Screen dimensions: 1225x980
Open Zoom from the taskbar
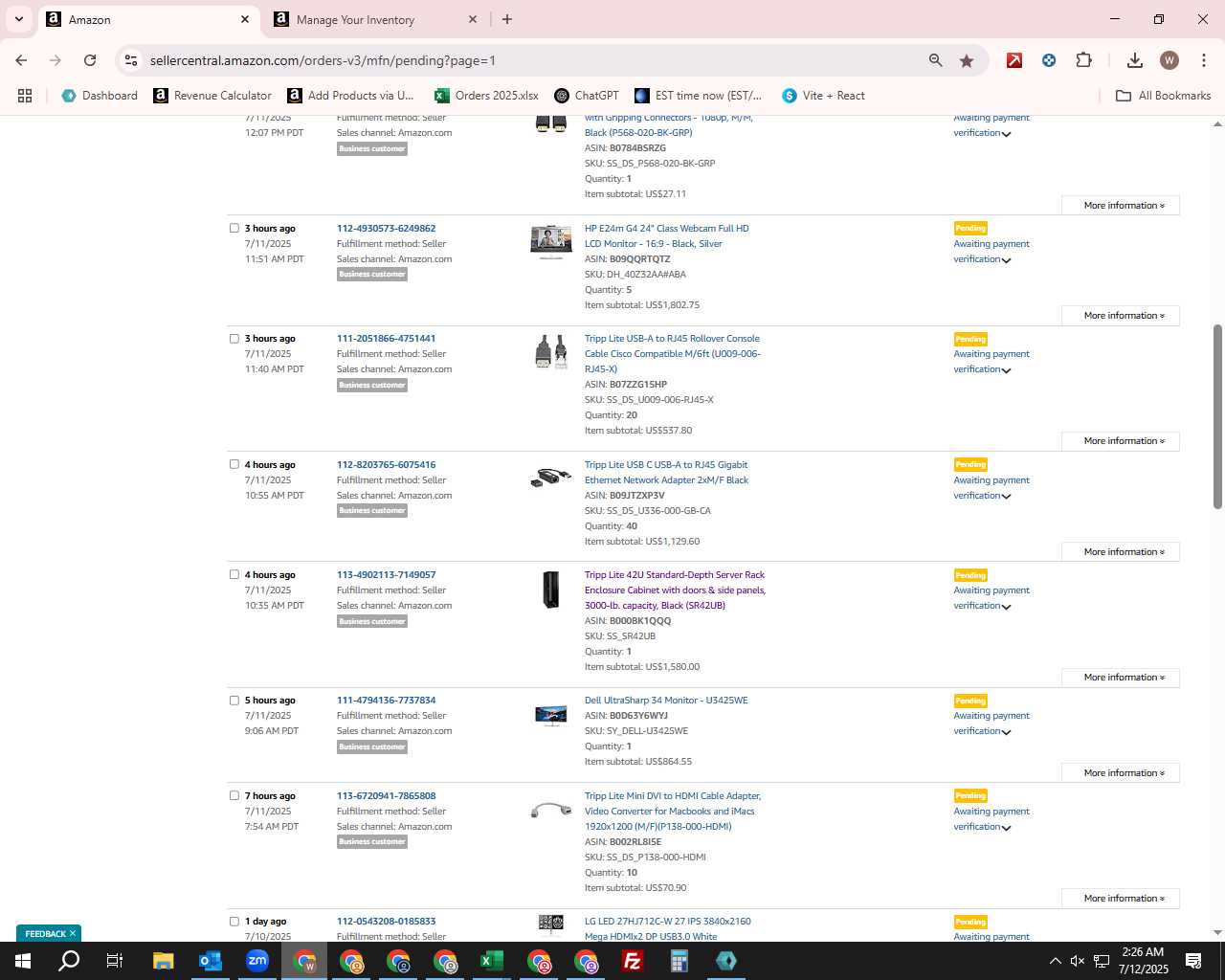point(257,961)
